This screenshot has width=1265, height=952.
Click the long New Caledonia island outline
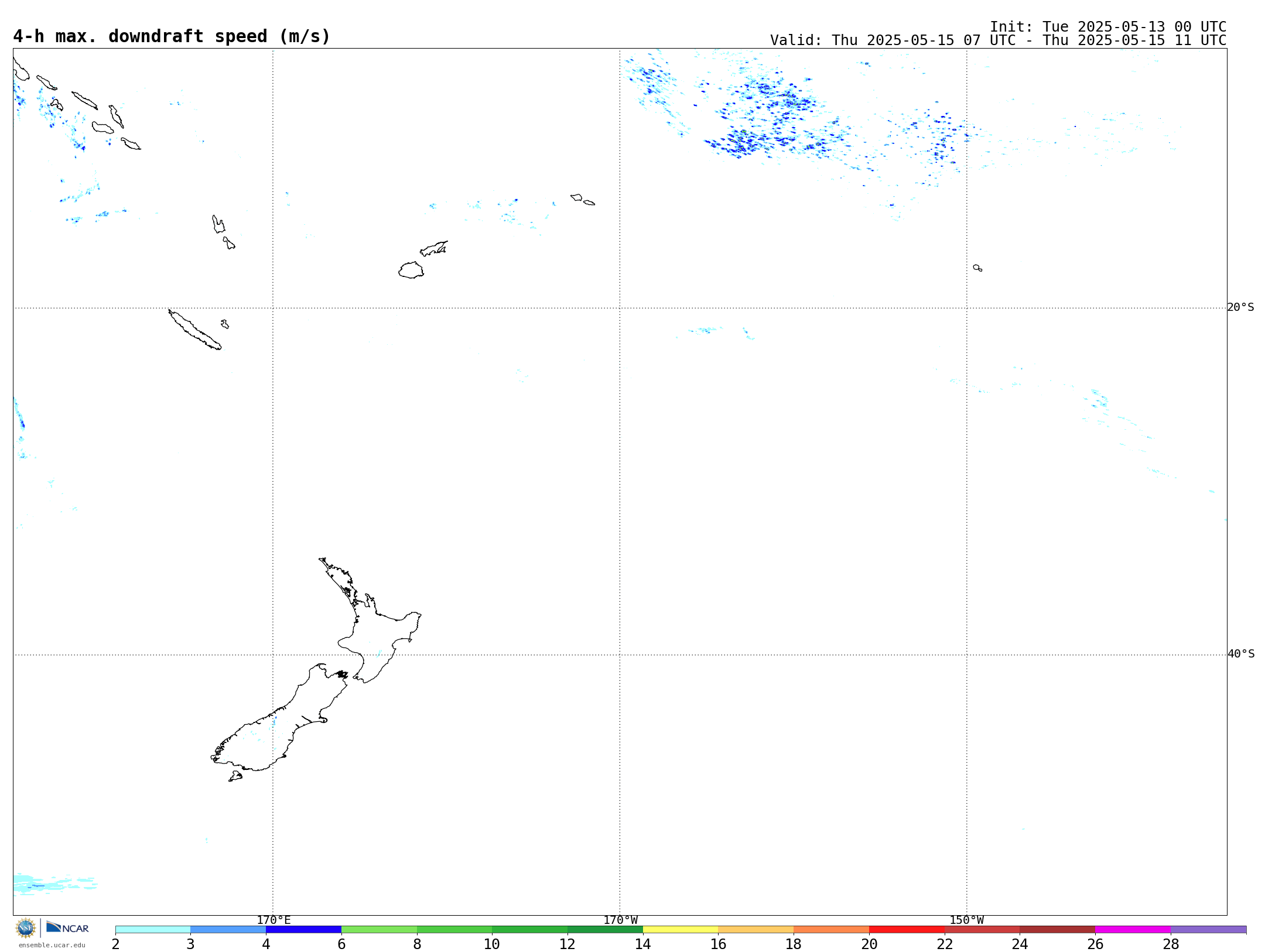195,330
